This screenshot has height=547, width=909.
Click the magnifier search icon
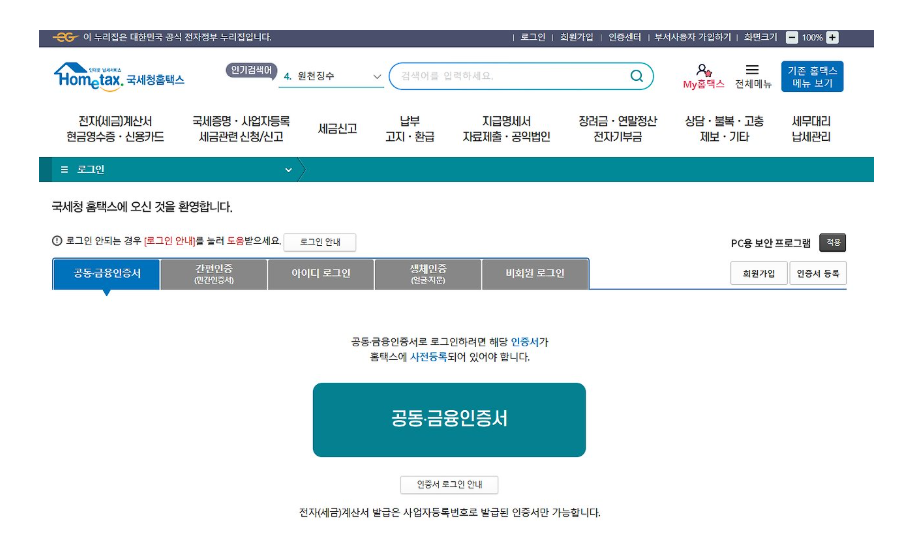[x=637, y=76]
